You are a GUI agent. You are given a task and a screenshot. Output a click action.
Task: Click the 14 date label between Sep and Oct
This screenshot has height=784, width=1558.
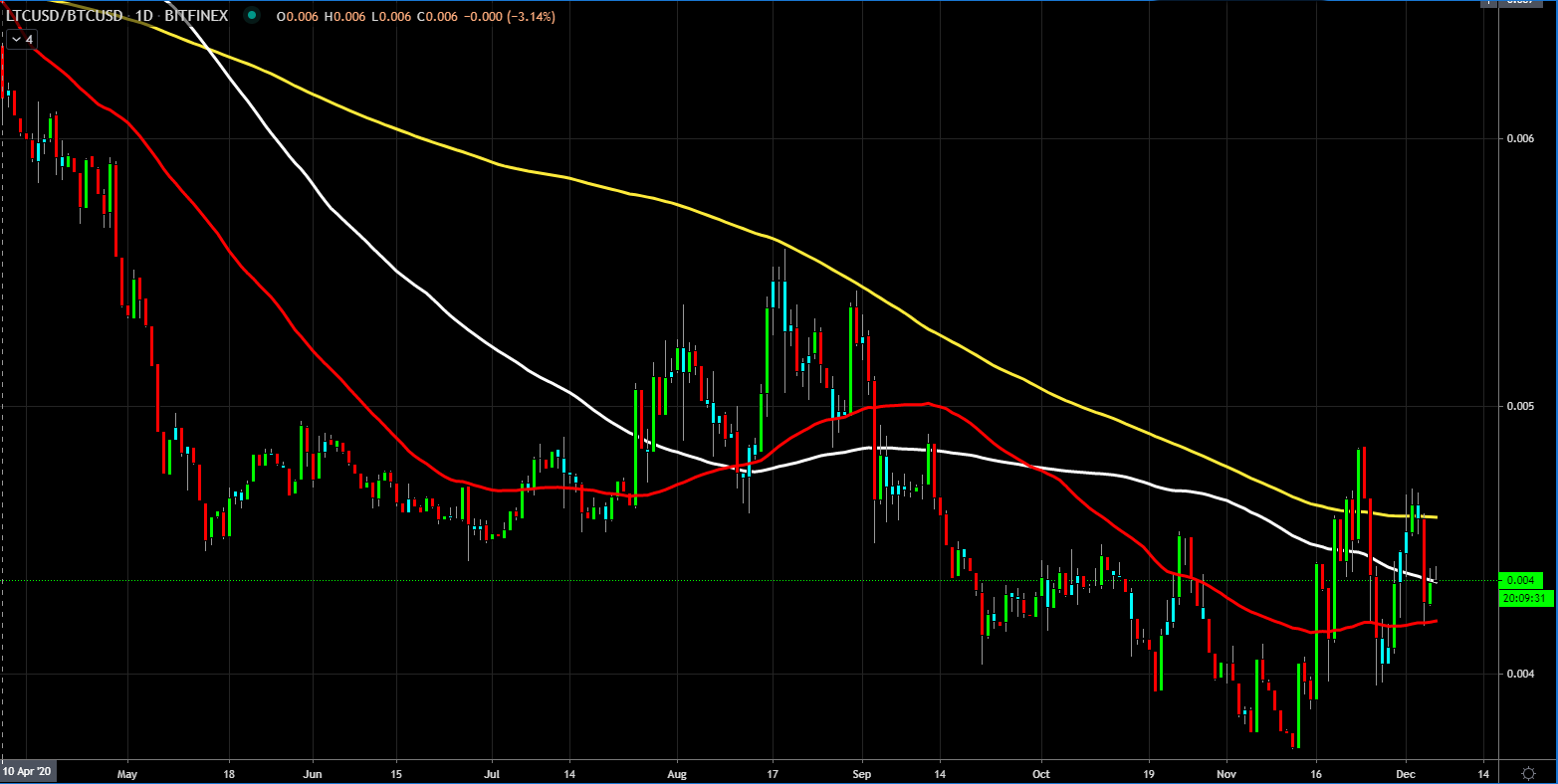(x=940, y=773)
